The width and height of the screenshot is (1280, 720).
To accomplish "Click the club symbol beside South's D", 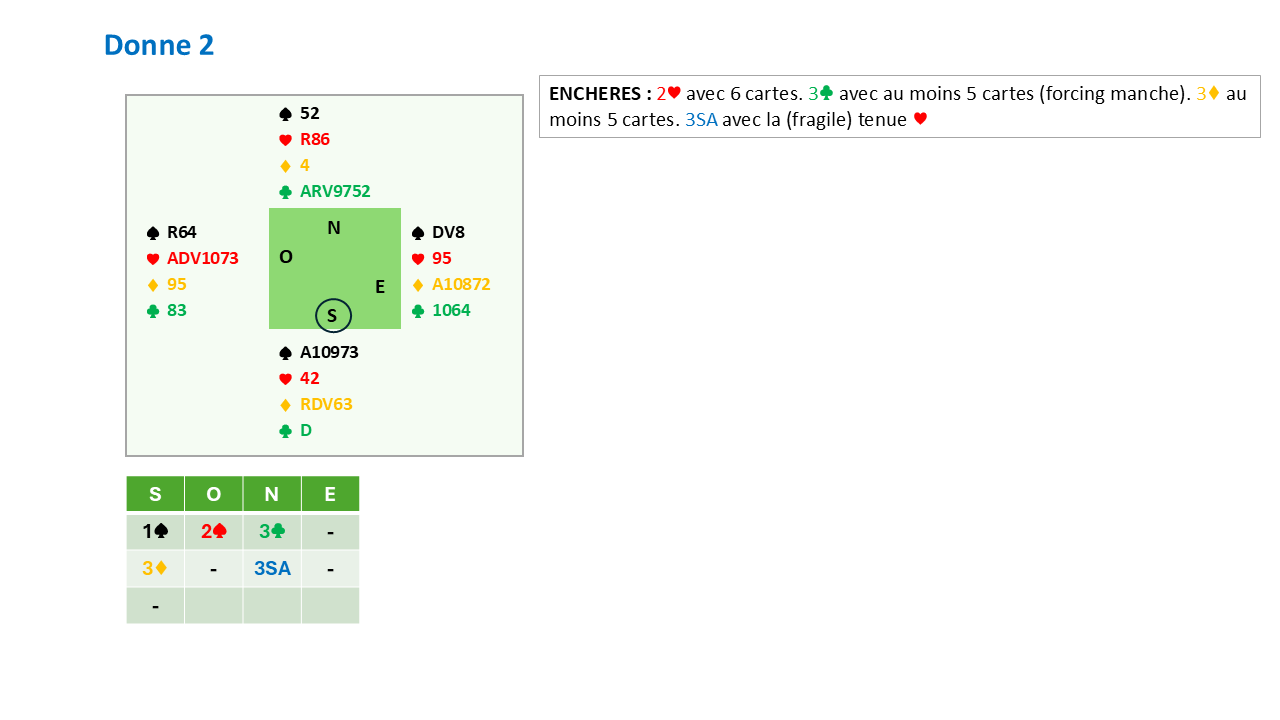I will click(285, 431).
